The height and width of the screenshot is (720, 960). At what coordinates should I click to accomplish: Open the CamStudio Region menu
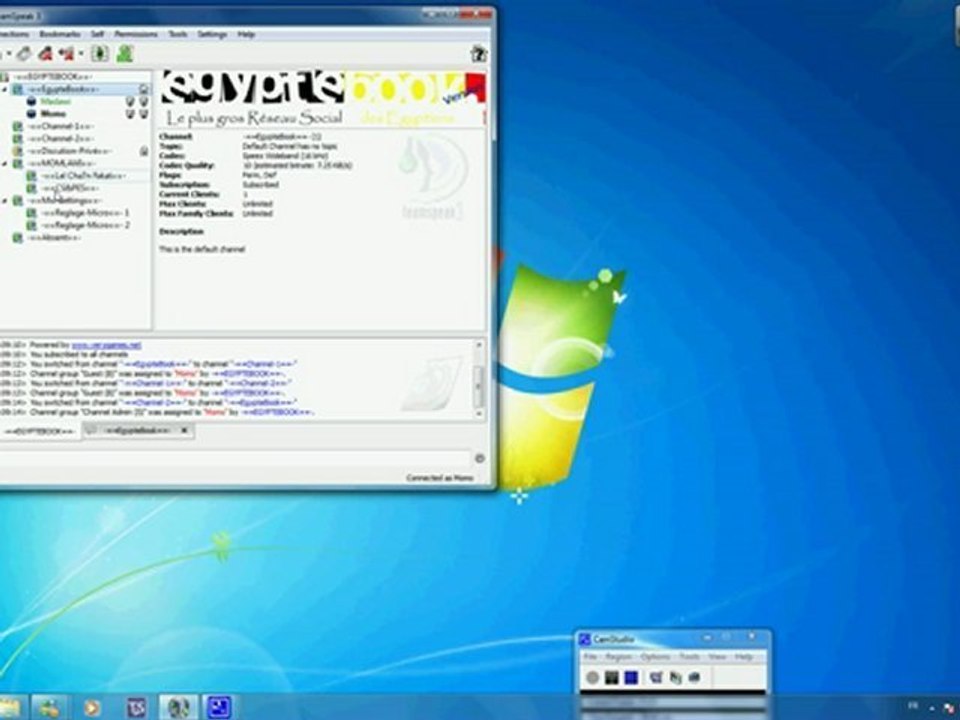click(x=618, y=657)
